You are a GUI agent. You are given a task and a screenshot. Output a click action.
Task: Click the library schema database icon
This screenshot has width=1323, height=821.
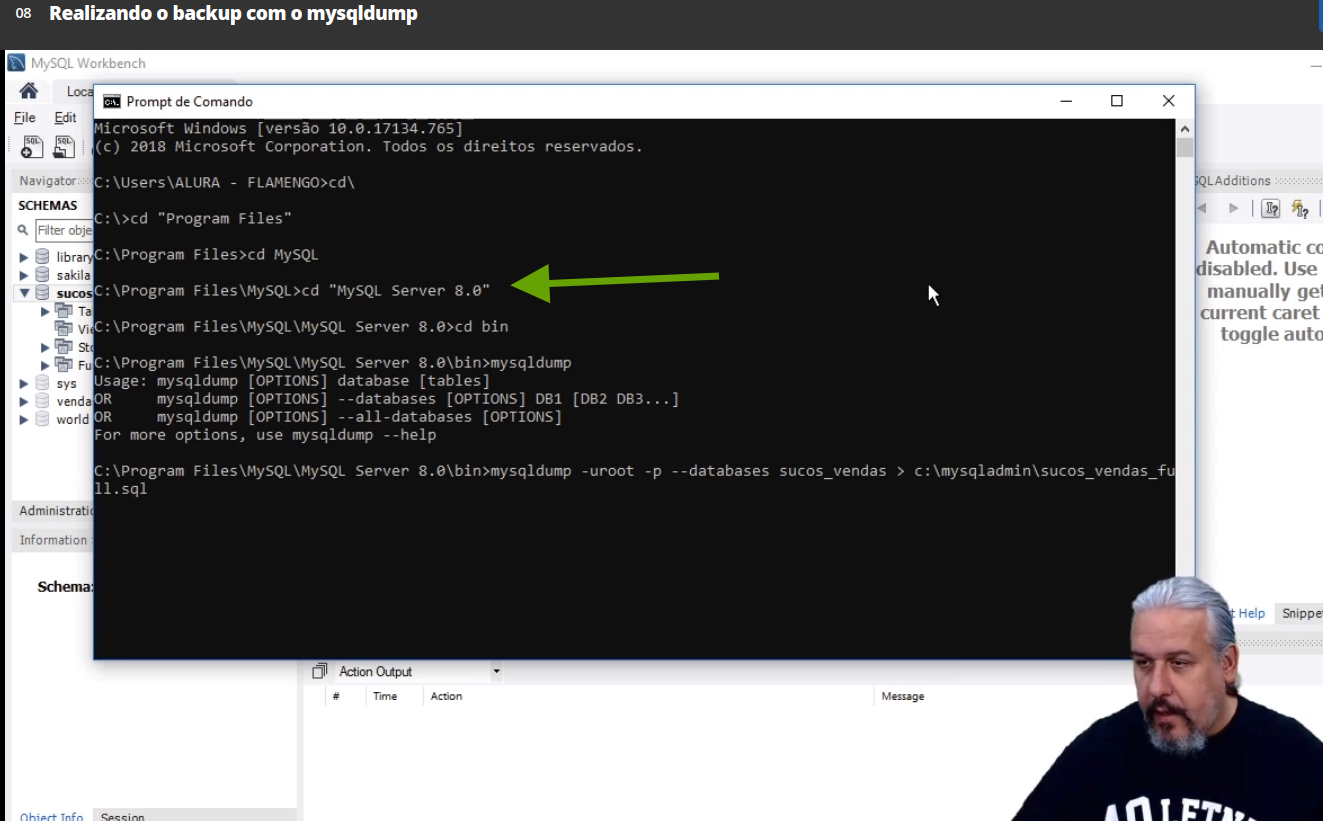42,257
